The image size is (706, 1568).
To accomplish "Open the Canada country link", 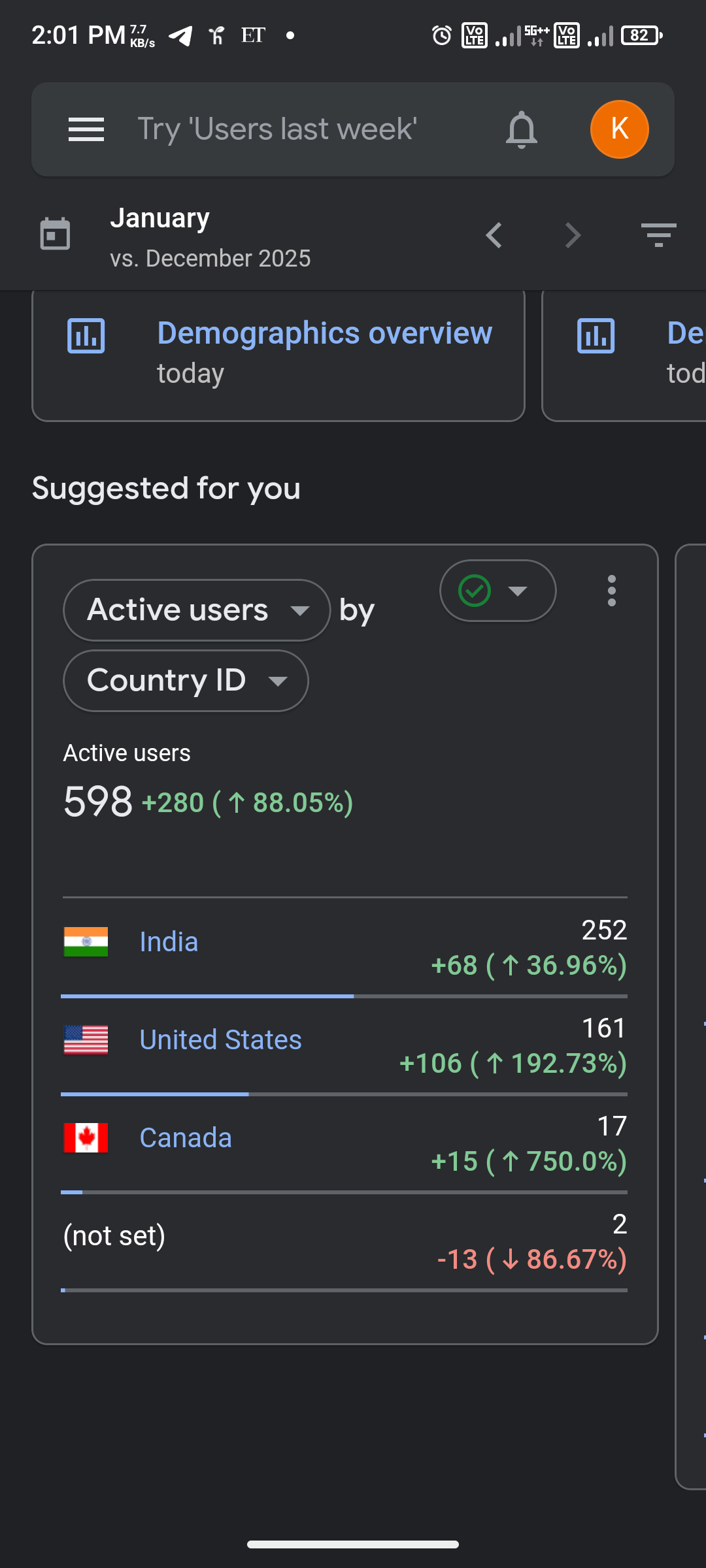I will (186, 1138).
